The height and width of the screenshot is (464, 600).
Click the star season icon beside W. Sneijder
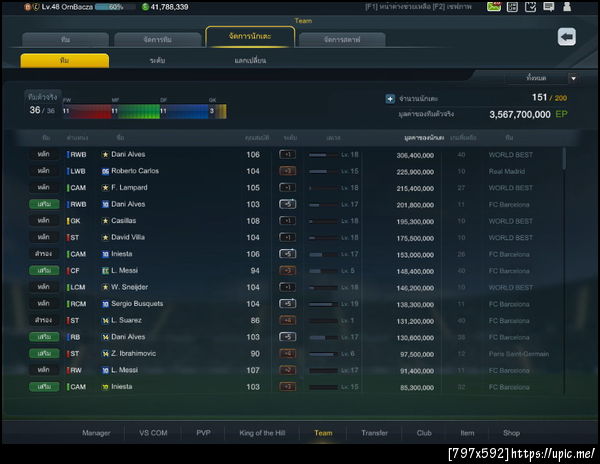[105, 287]
